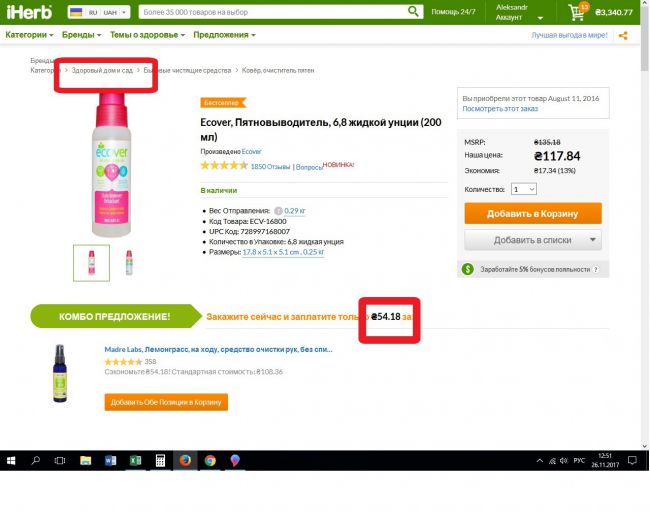Open the Windows Start menu
This screenshot has height=520, width=650.
click(11, 461)
